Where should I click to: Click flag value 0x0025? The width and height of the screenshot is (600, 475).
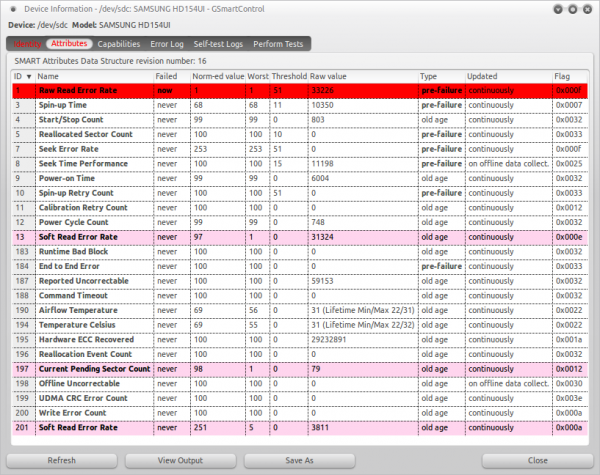click(569, 164)
